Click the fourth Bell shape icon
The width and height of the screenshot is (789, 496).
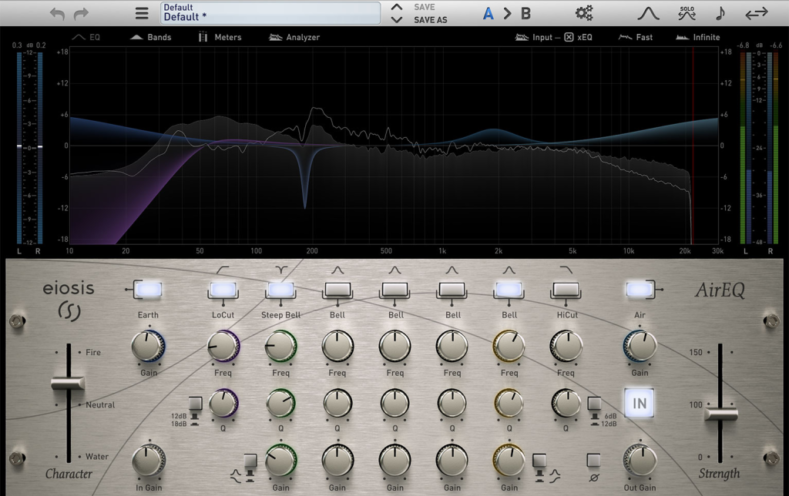tap(509, 271)
